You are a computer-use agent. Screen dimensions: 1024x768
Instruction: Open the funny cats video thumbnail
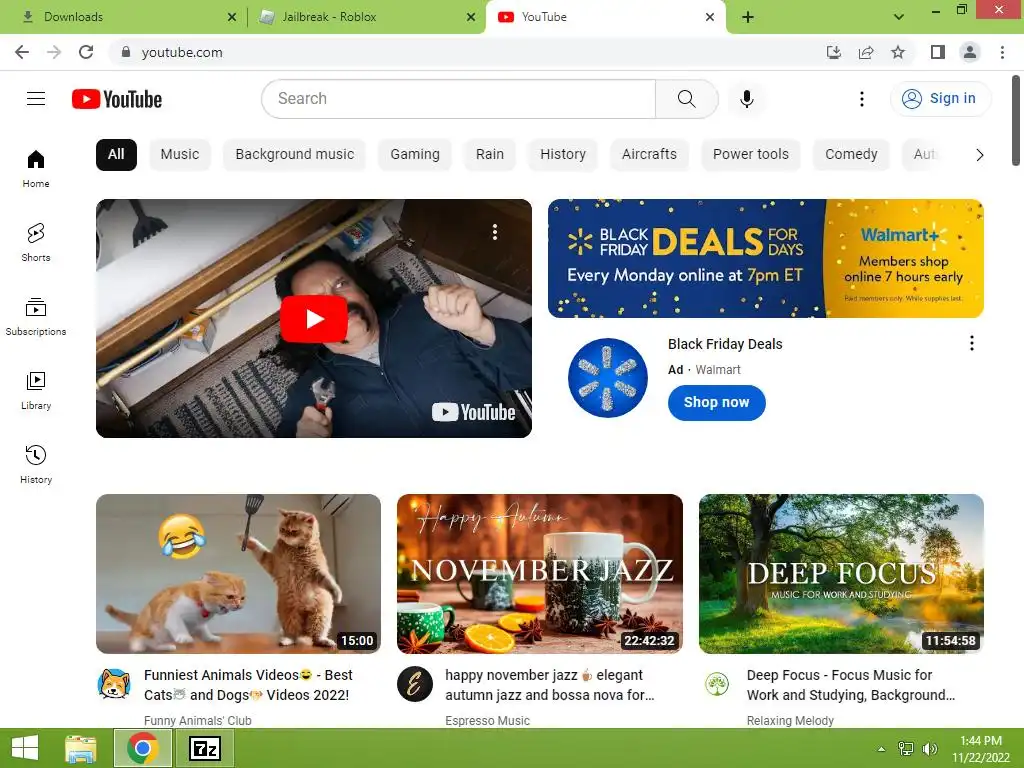pos(238,574)
